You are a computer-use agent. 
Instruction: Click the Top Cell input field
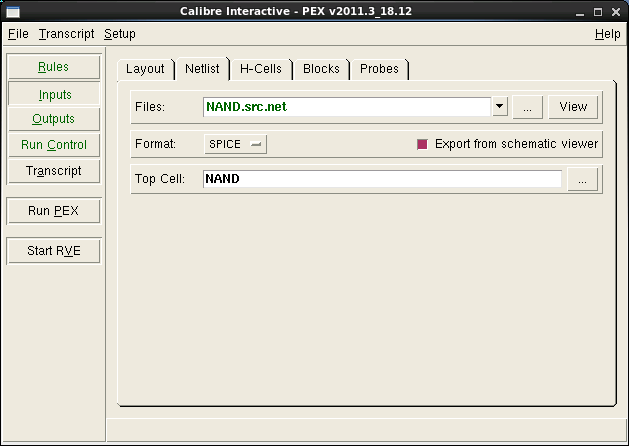click(x=382, y=178)
